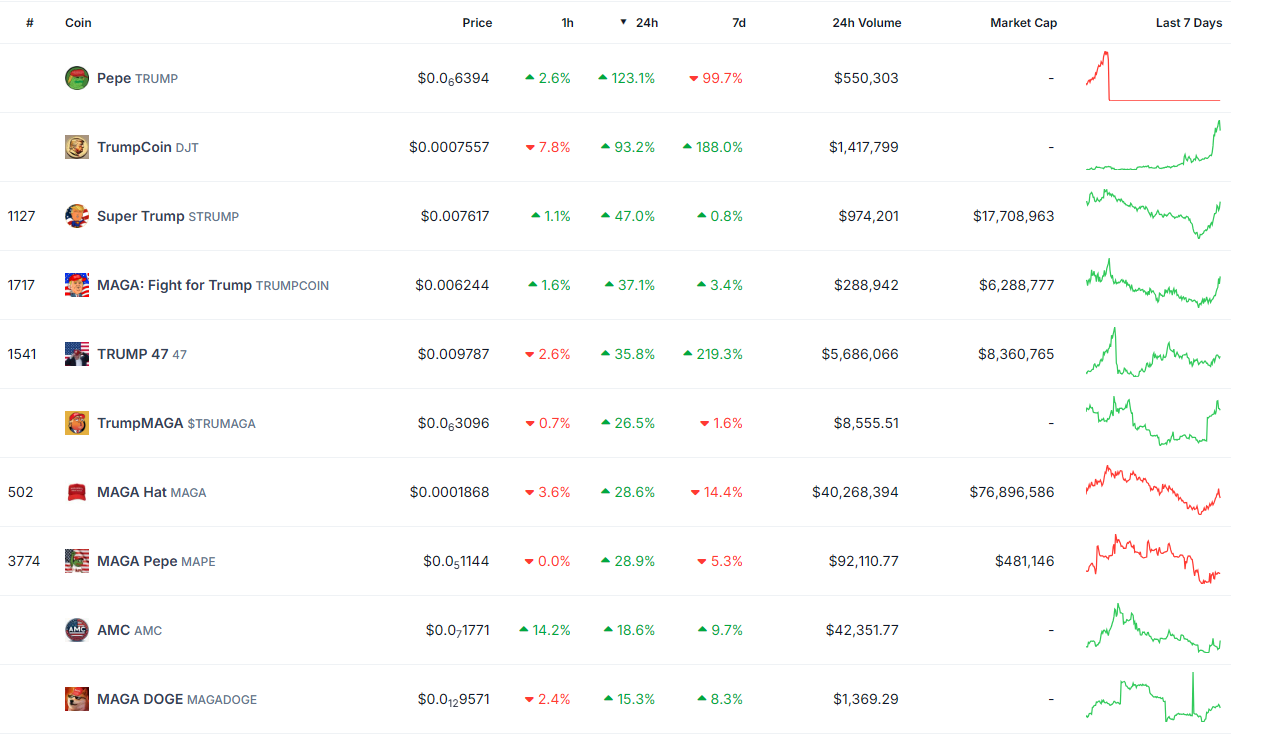
Task: Click the Super Trump coin logo
Action: tap(77, 216)
